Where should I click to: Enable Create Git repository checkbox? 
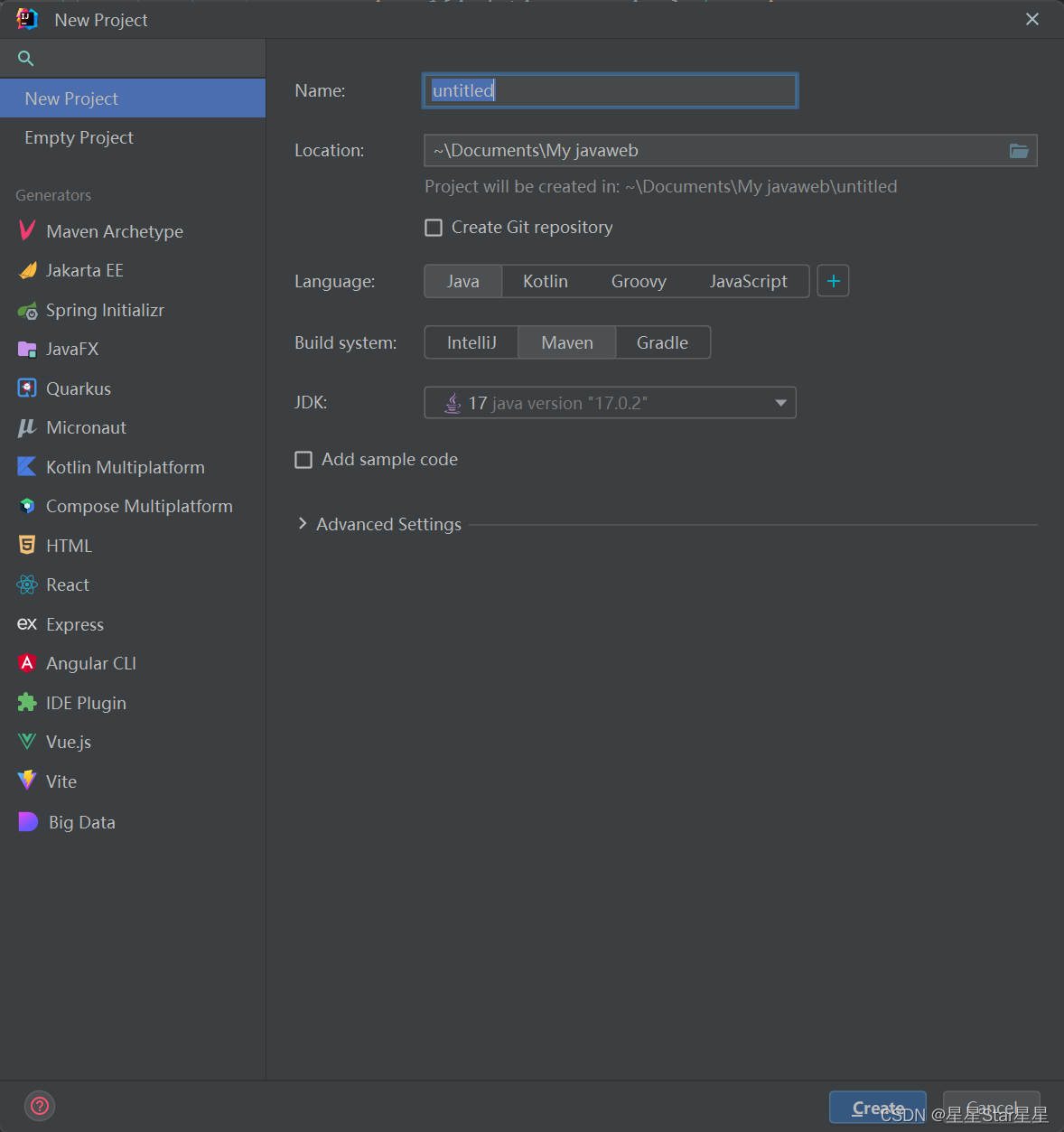[x=434, y=228]
